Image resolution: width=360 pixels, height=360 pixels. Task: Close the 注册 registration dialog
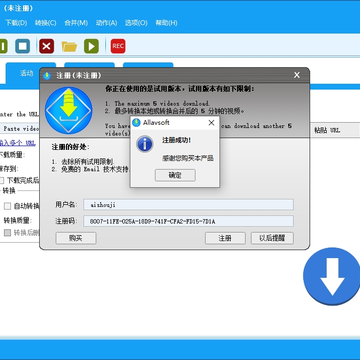click(x=297, y=75)
